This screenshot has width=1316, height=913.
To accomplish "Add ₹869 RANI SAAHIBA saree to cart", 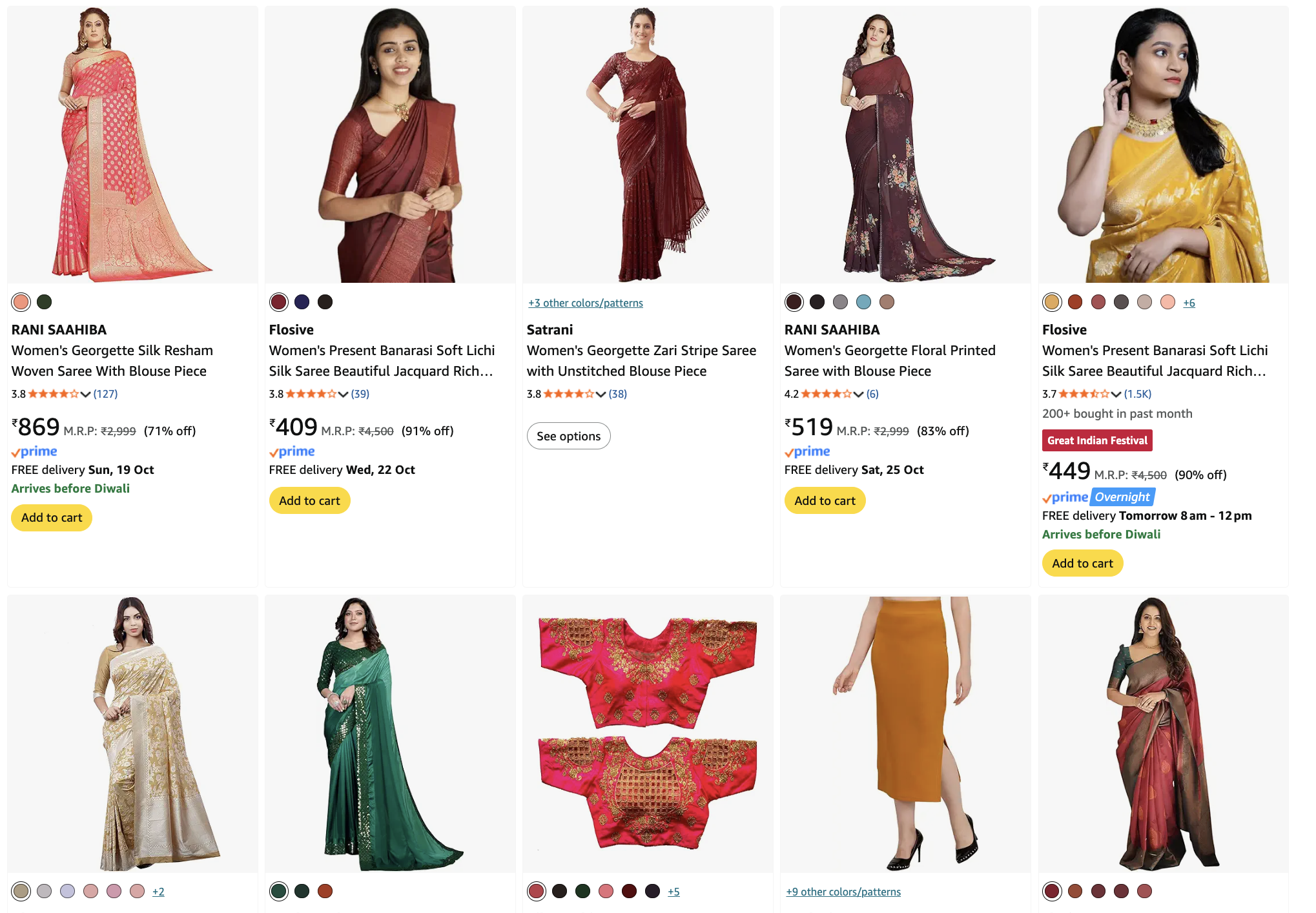I will (x=52, y=517).
